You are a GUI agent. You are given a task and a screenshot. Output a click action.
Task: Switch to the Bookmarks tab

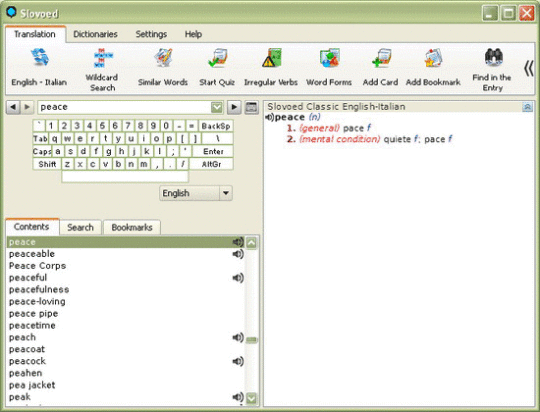132,227
